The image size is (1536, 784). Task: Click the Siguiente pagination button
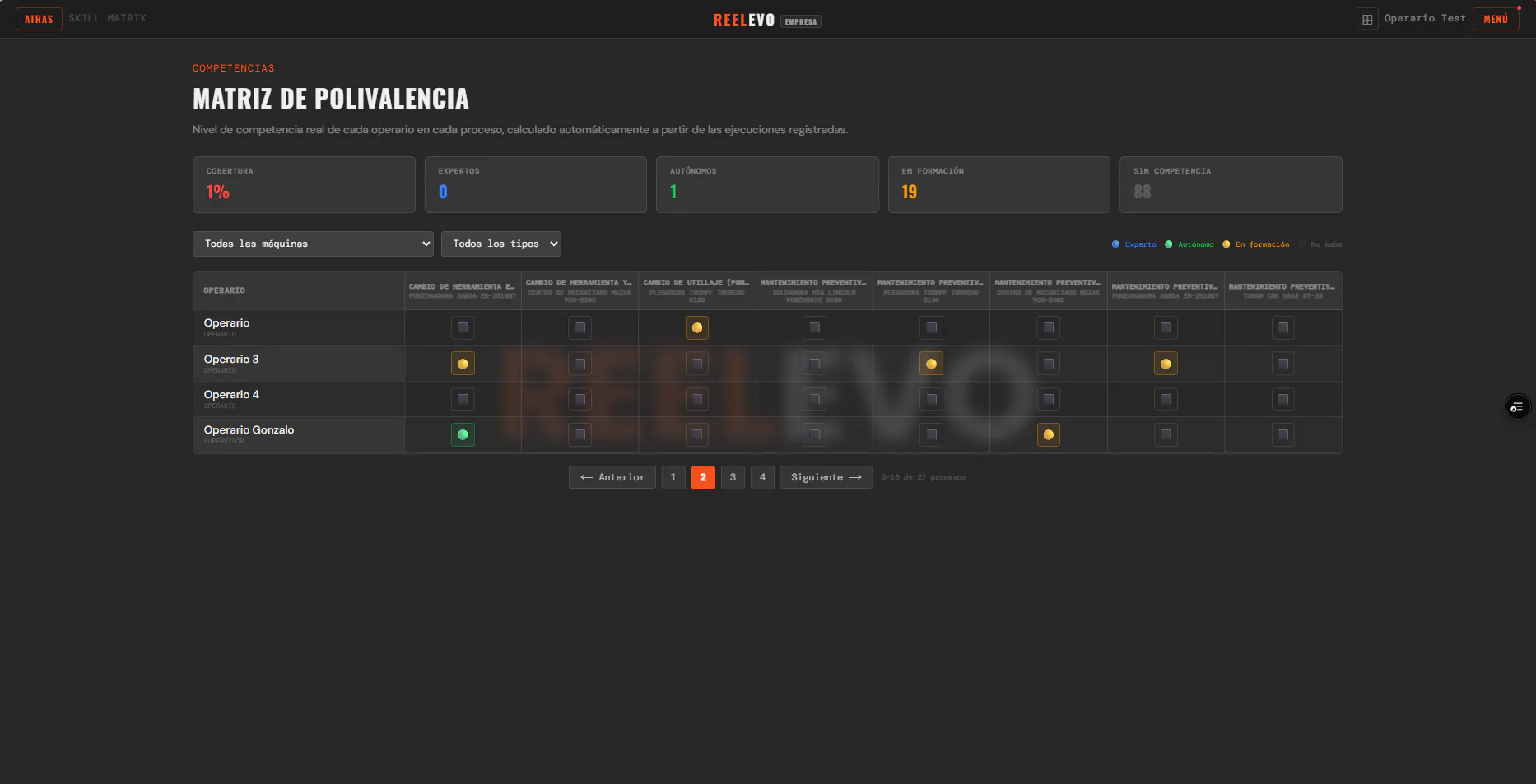826,477
